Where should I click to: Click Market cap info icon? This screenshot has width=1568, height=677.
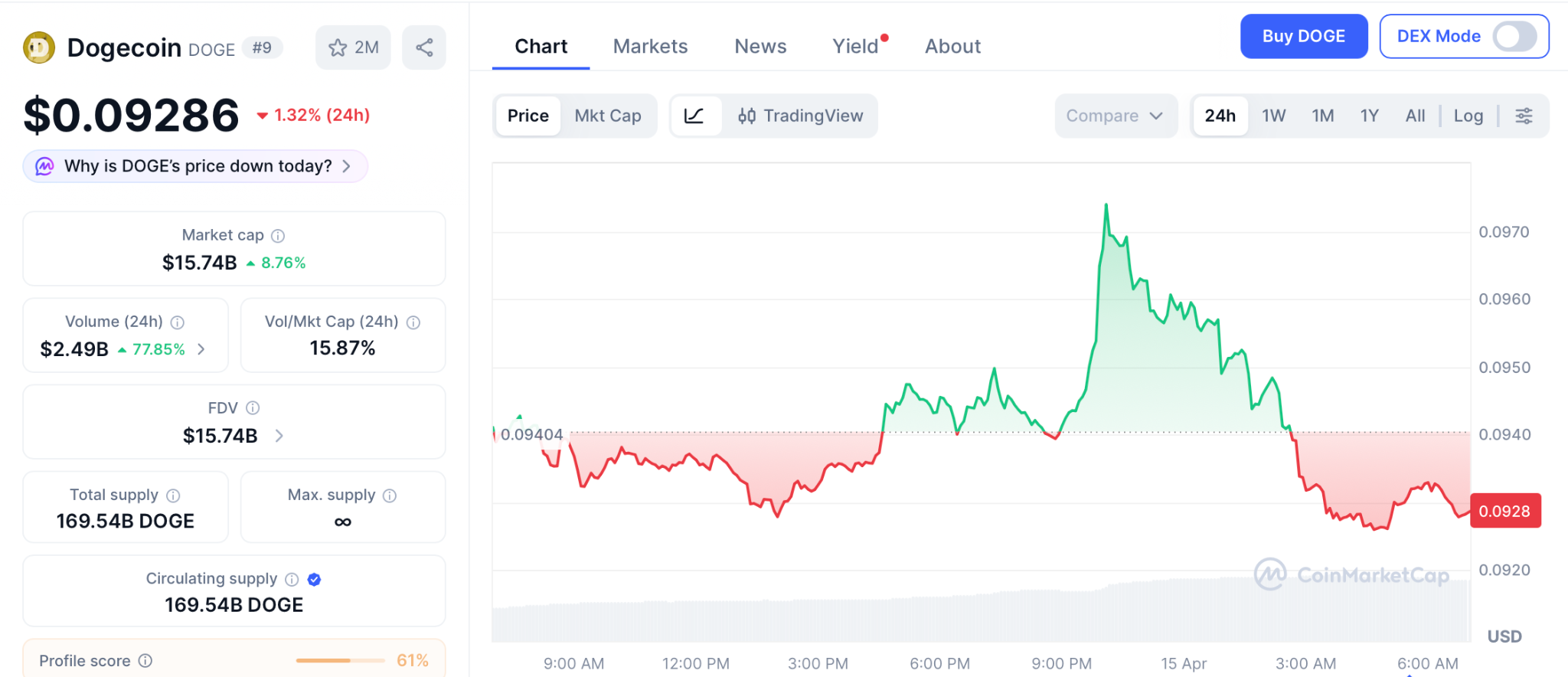click(x=278, y=236)
